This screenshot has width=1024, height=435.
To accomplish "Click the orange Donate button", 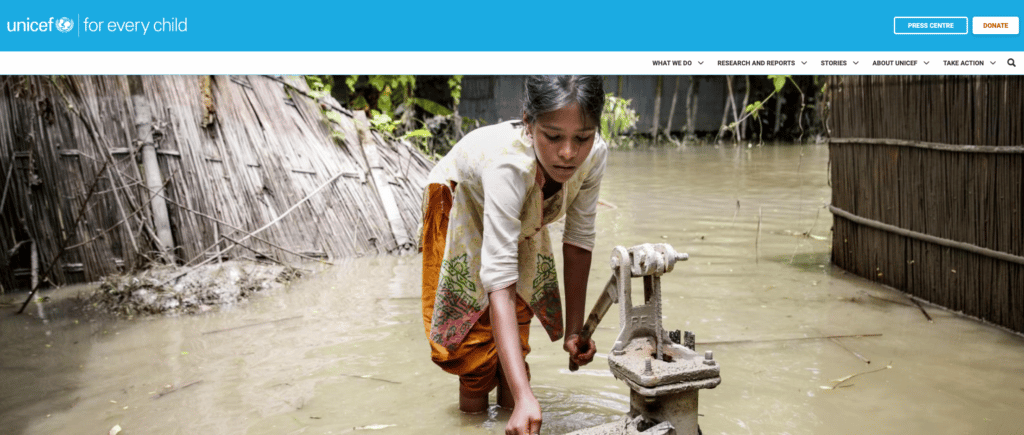I will point(995,25).
